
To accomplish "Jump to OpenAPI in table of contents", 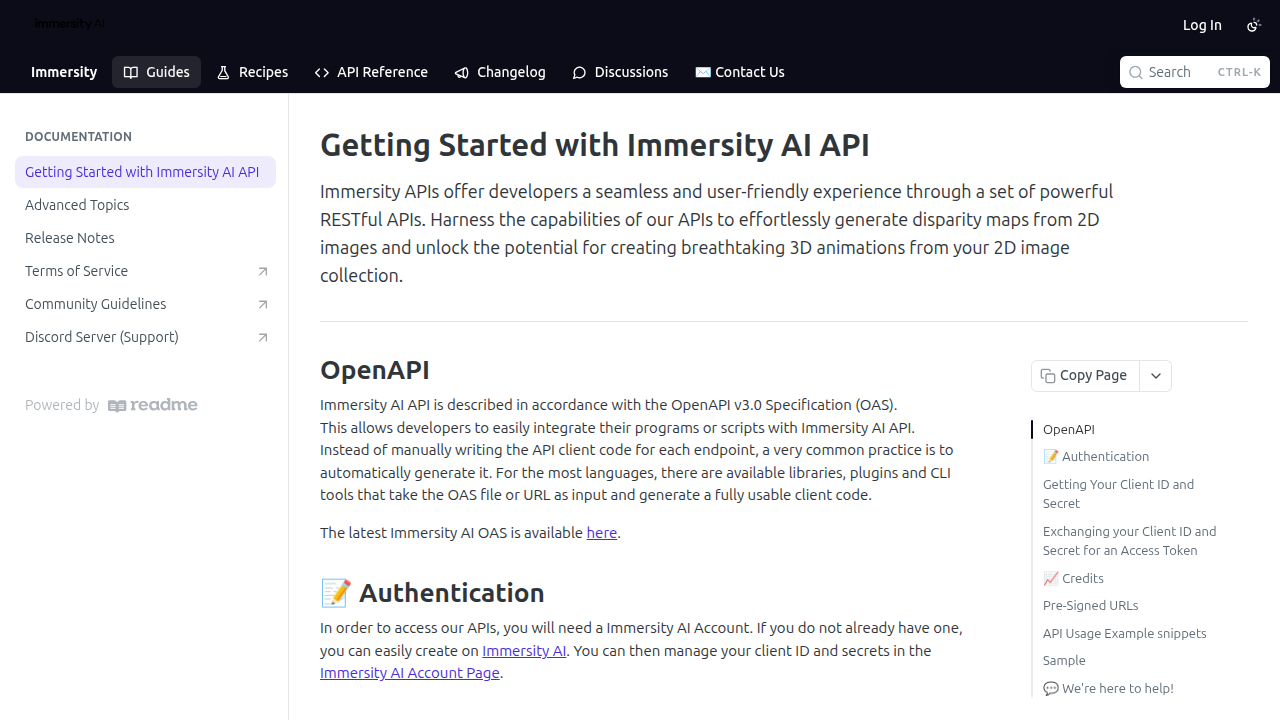I will coord(1069,429).
